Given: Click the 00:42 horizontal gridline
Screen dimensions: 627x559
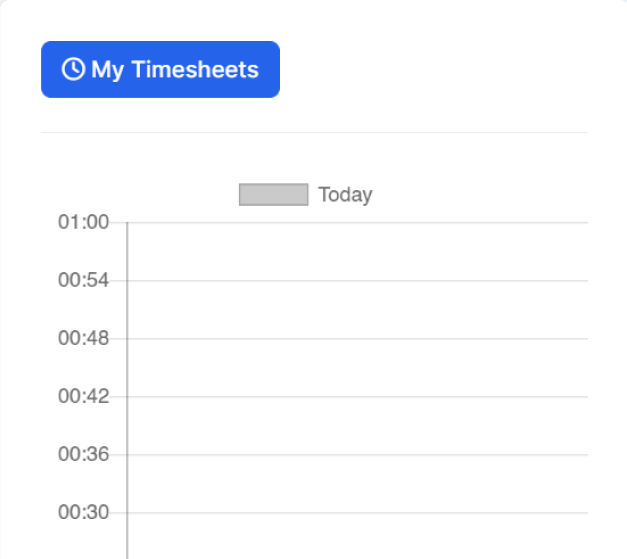Looking at the screenshot, I should (x=357, y=397).
